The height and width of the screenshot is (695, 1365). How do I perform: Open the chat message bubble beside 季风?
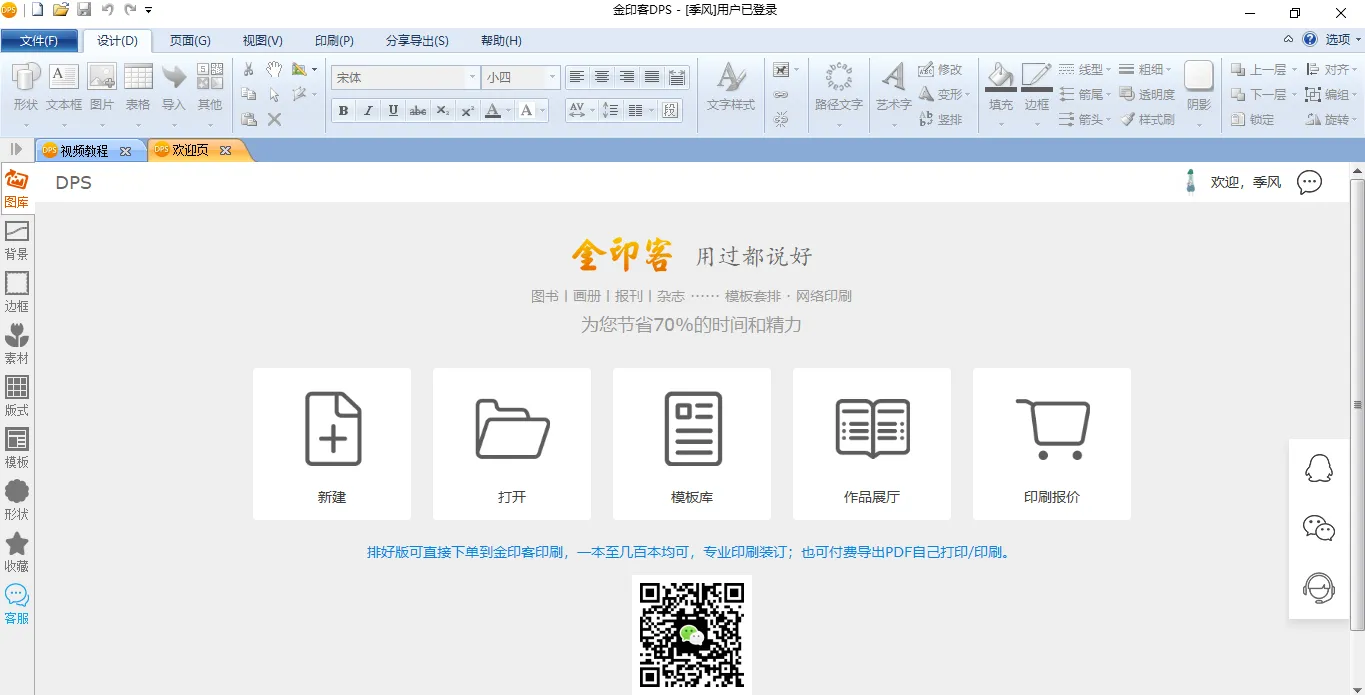click(x=1309, y=182)
